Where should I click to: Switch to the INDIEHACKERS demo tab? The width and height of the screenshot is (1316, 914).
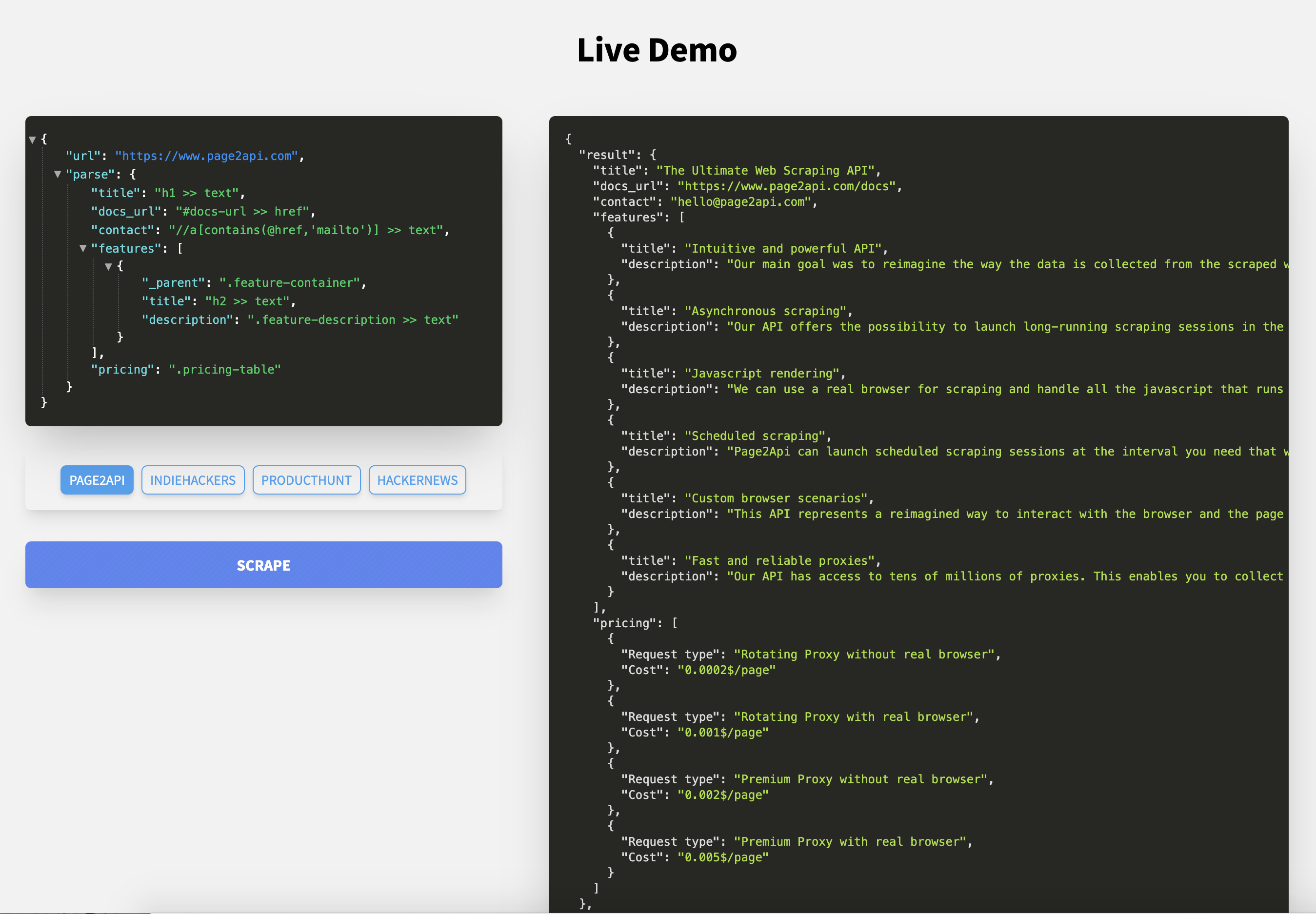[193, 480]
